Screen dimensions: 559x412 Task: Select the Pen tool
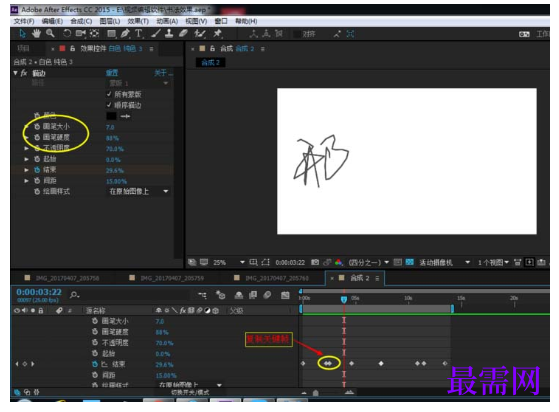point(125,34)
